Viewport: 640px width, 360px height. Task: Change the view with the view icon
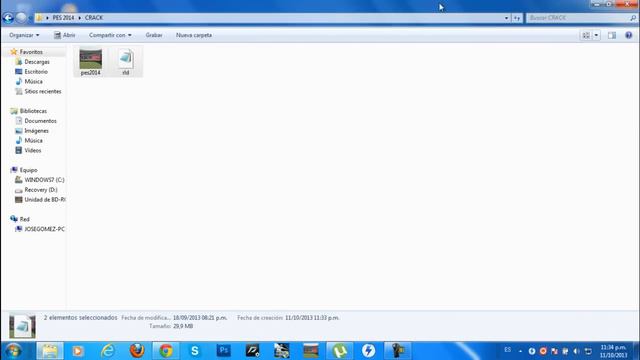[586, 36]
